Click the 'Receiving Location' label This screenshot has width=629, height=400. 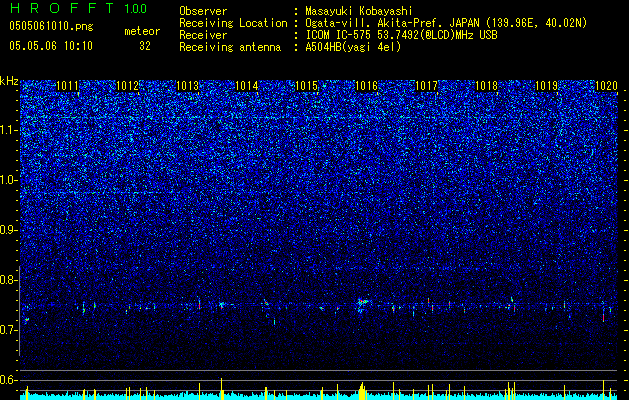[233, 23]
